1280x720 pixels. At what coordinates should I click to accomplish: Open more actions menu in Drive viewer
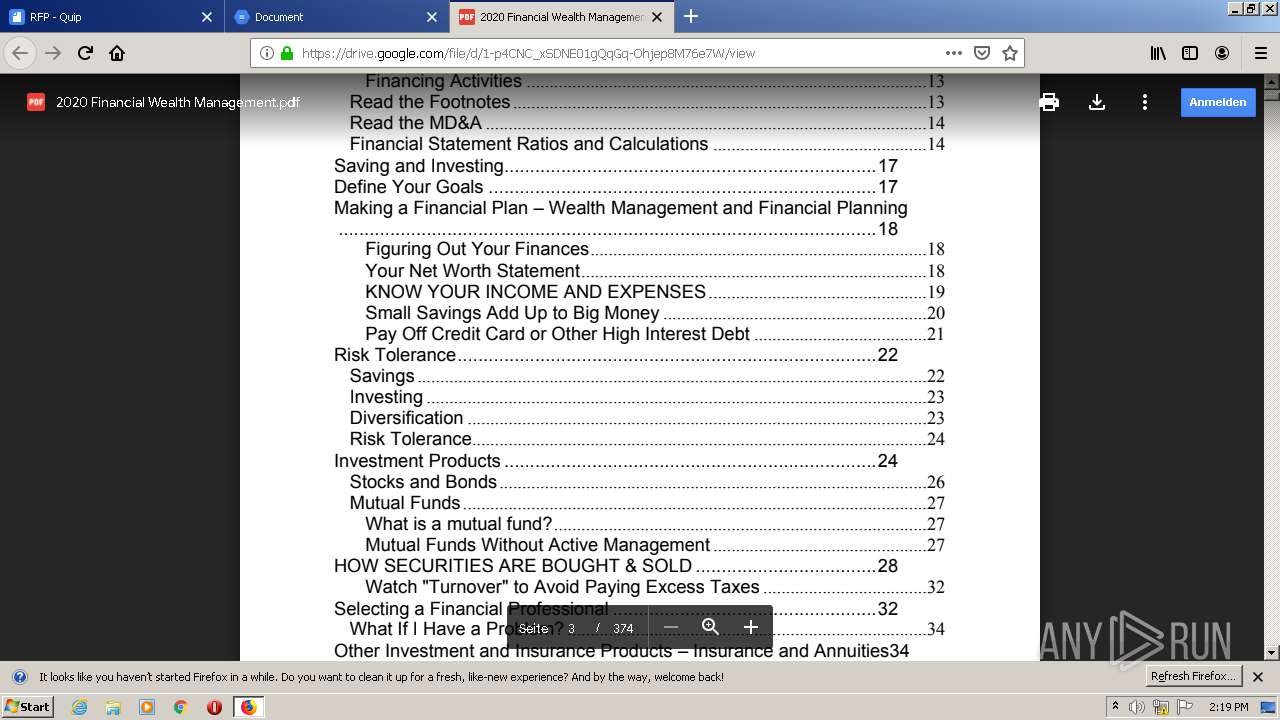1145,102
